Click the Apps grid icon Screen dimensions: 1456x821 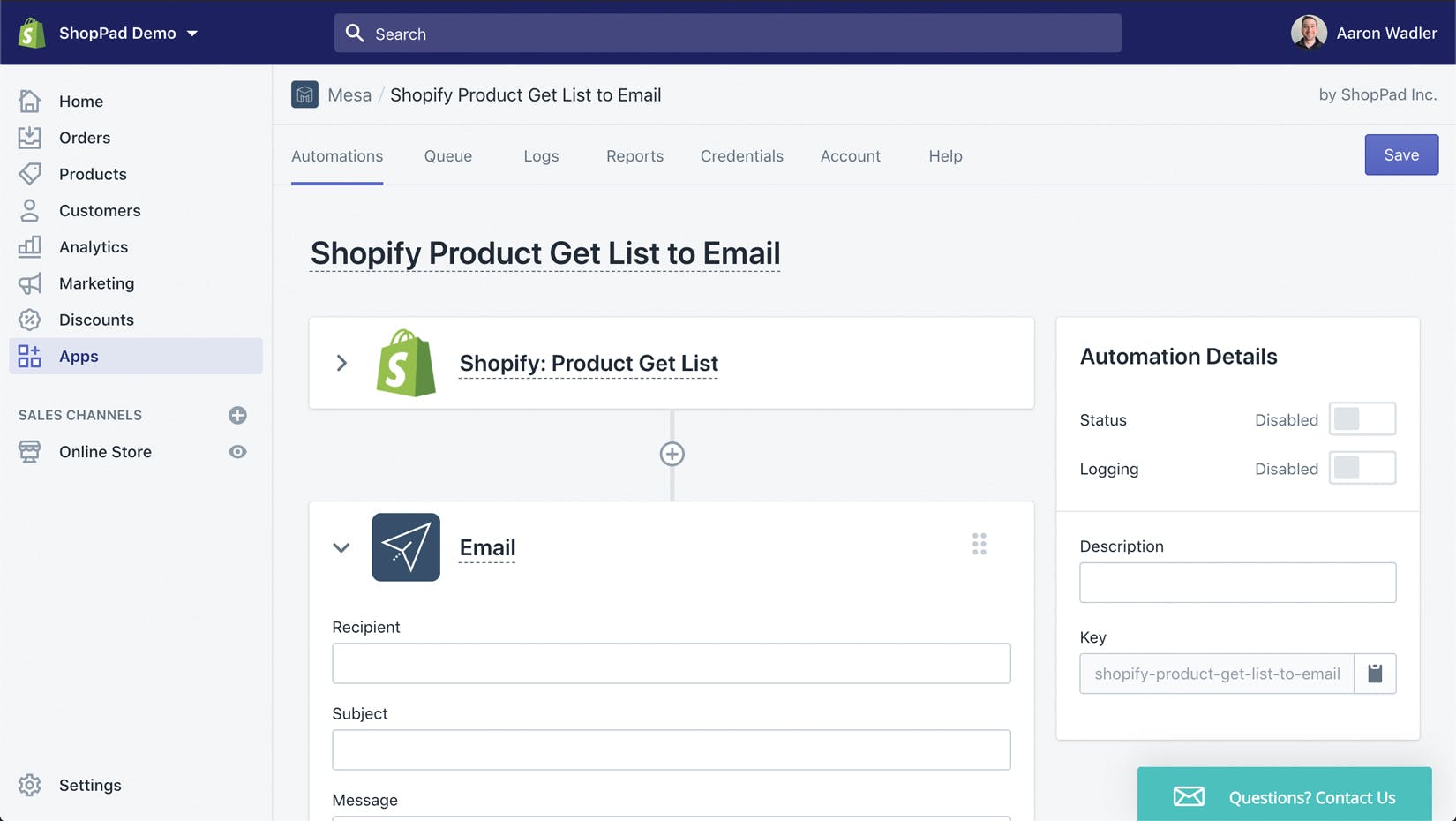[x=29, y=356]
